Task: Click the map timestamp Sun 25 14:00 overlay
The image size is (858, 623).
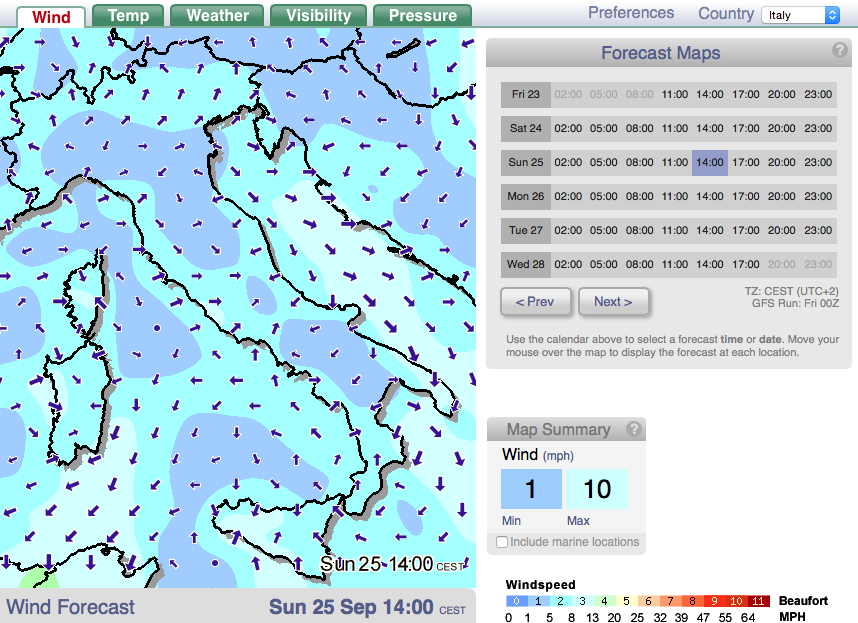Action: [x=392, y=563]
